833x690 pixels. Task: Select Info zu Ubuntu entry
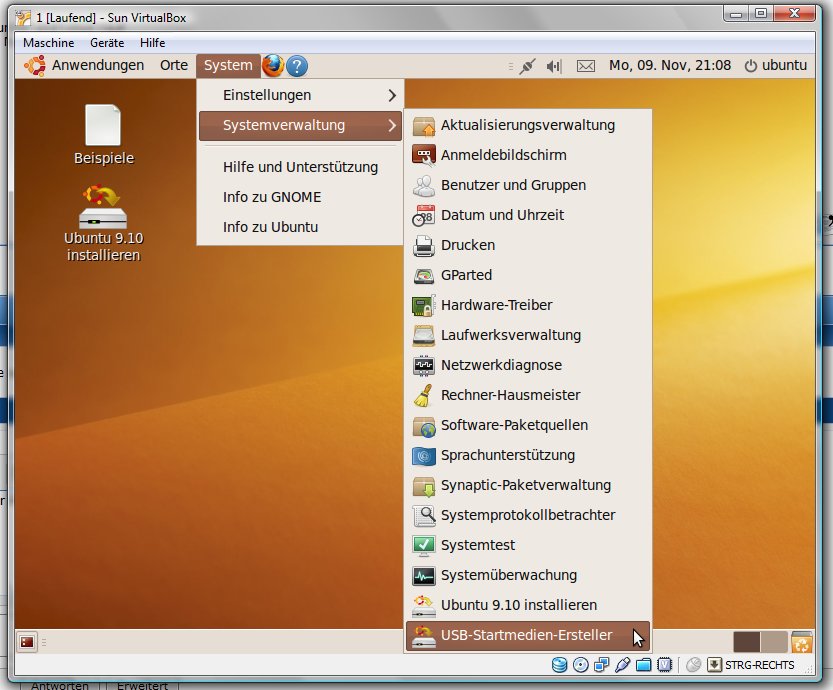click(300, 227)
